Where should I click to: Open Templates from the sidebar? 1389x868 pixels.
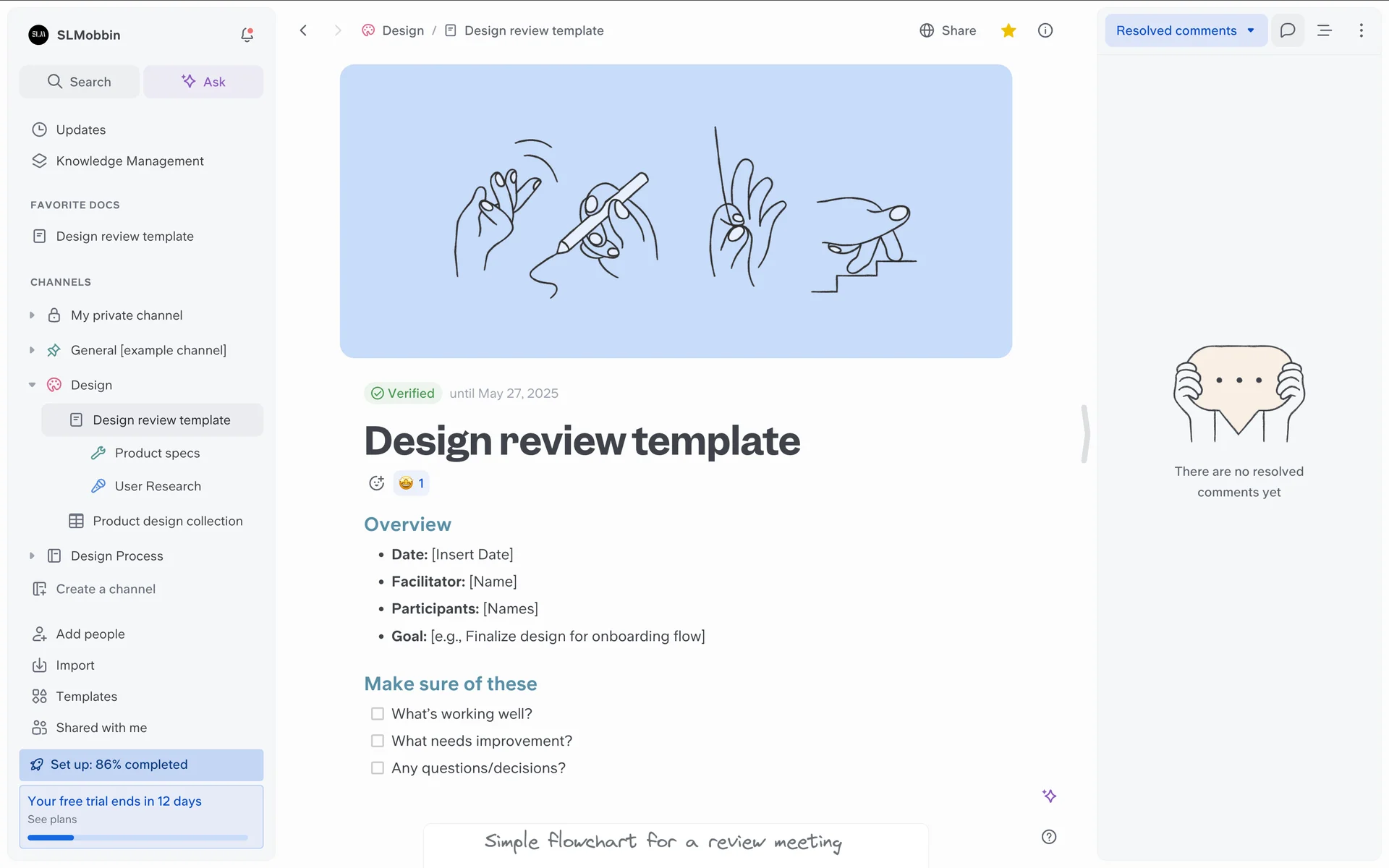[86, 696]
